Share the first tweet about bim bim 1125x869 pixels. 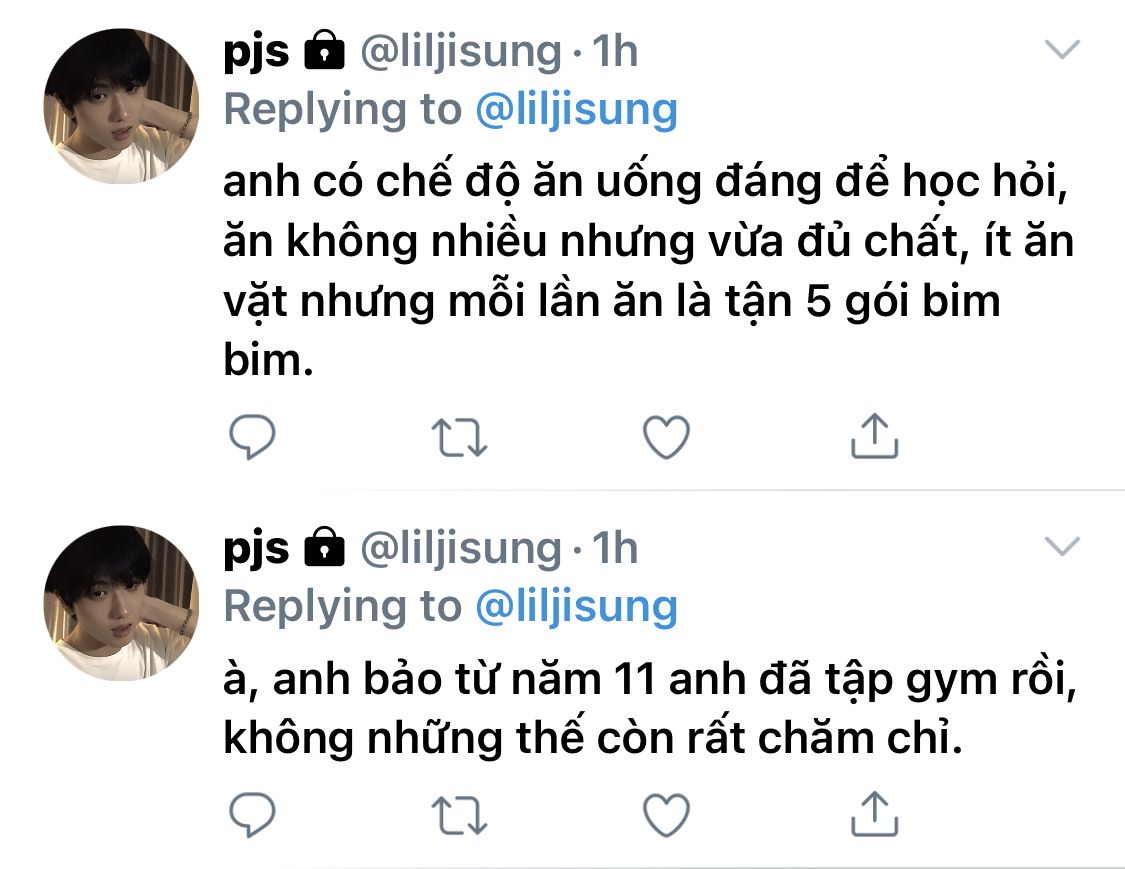[874, 436]
